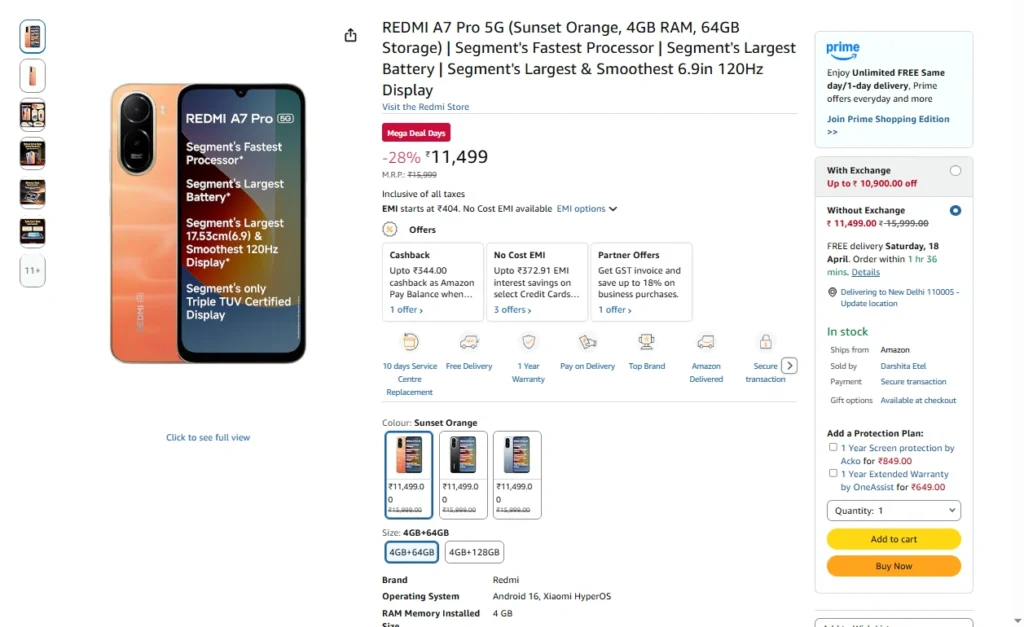The width and height of the screenshot is (1024, 627).
Task: Open the Visit the Redmi Store link
Action: point(425,106)
